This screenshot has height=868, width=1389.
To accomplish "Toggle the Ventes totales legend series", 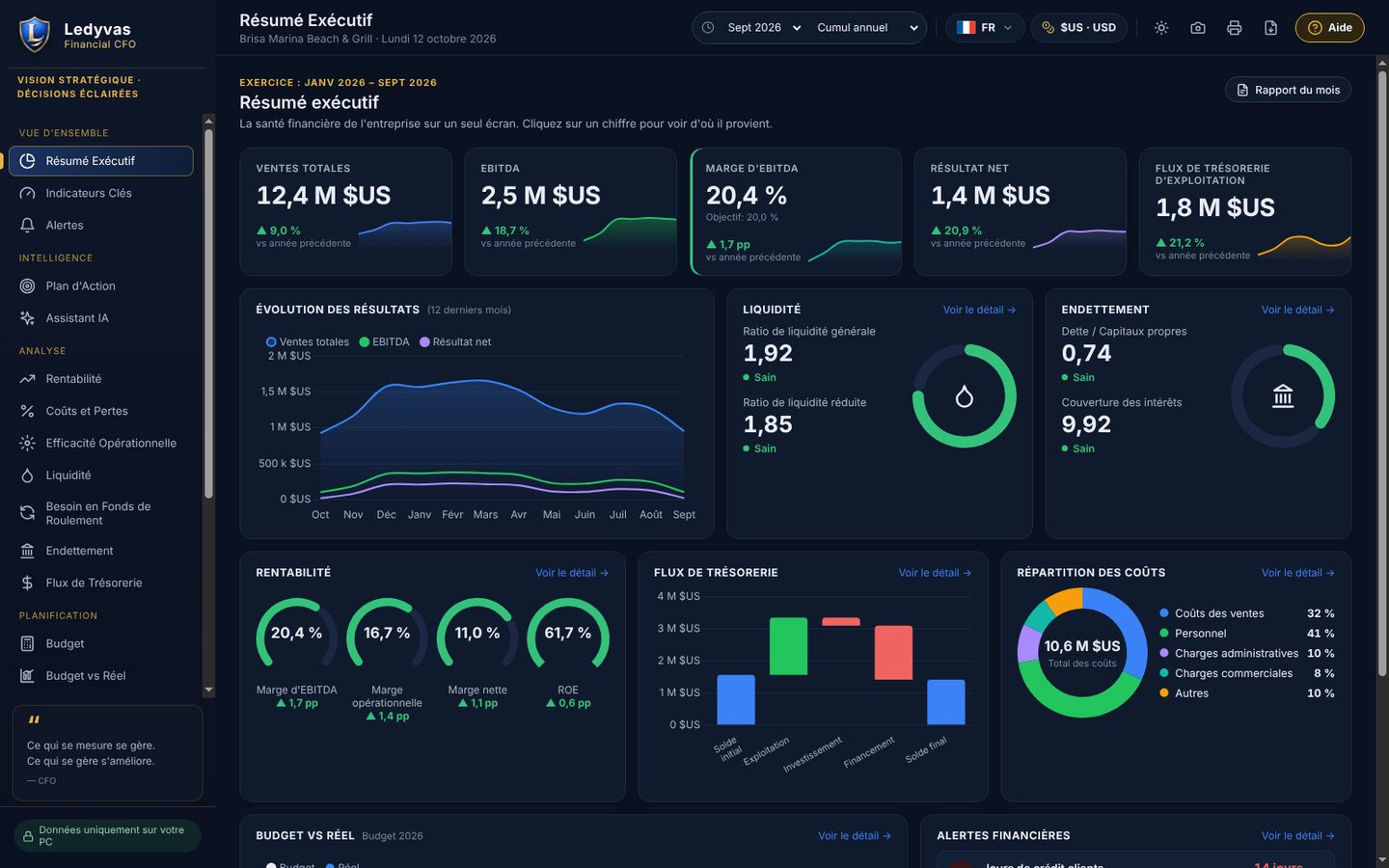I will 308,342.
